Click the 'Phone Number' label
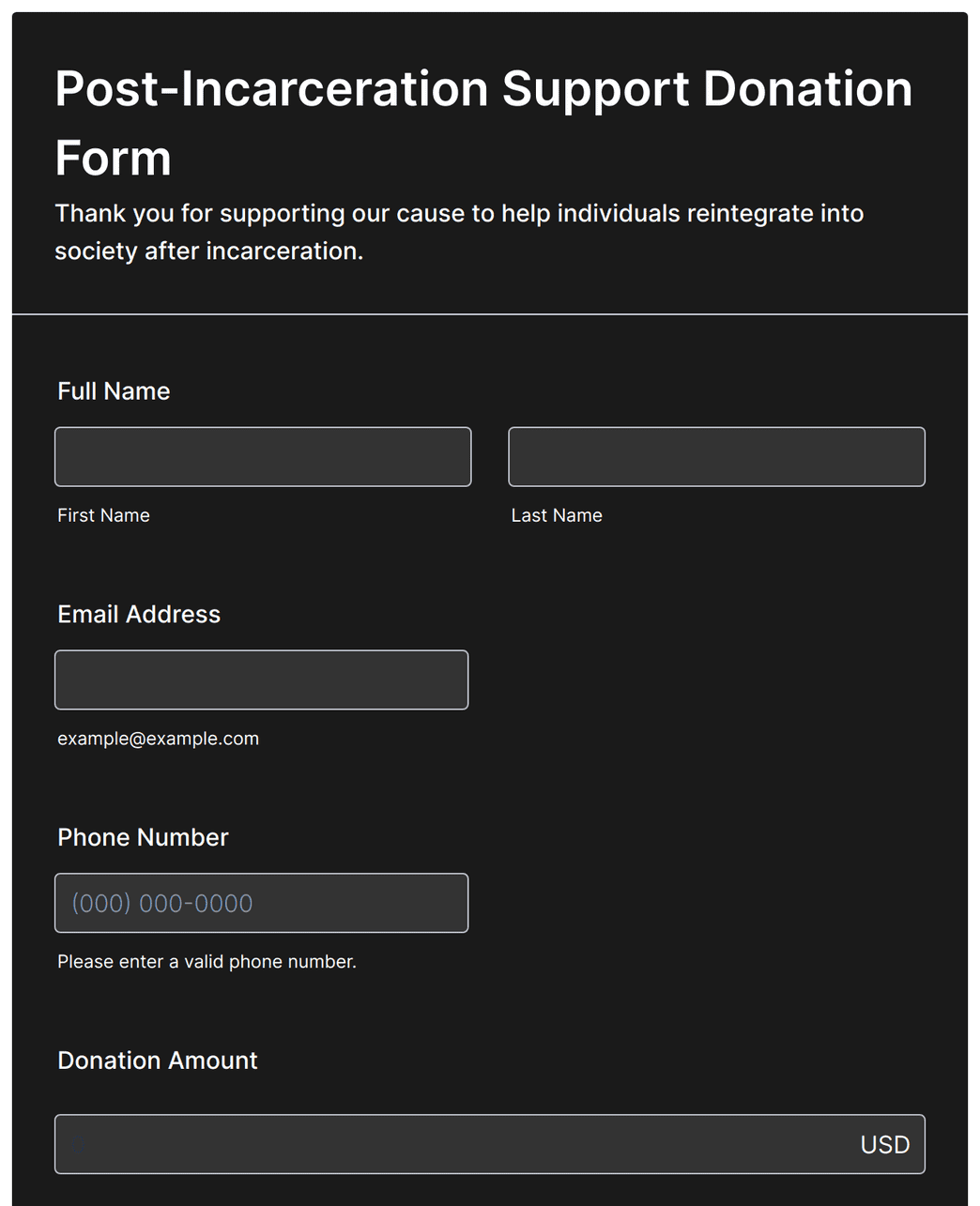980x1206 pixels. 143,837
